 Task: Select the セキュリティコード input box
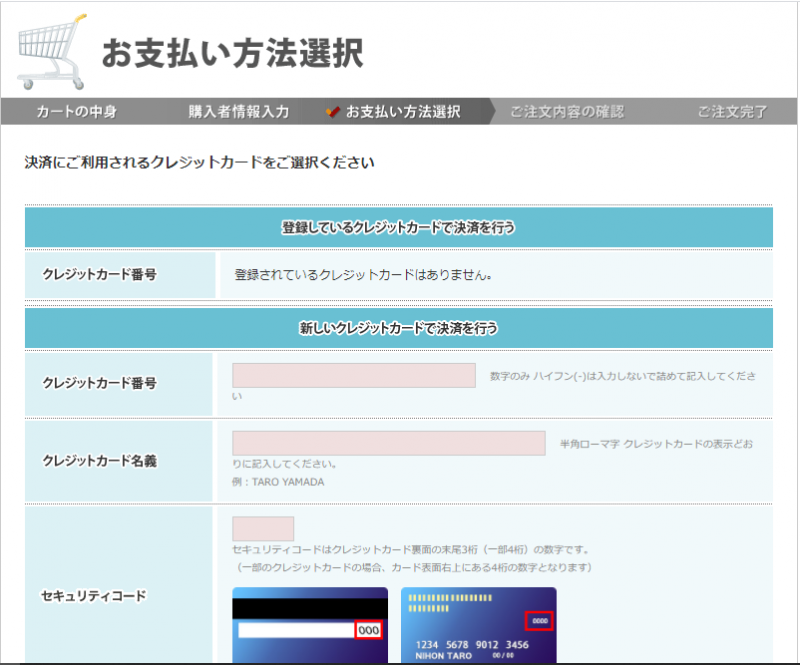[x=263, y=529]
